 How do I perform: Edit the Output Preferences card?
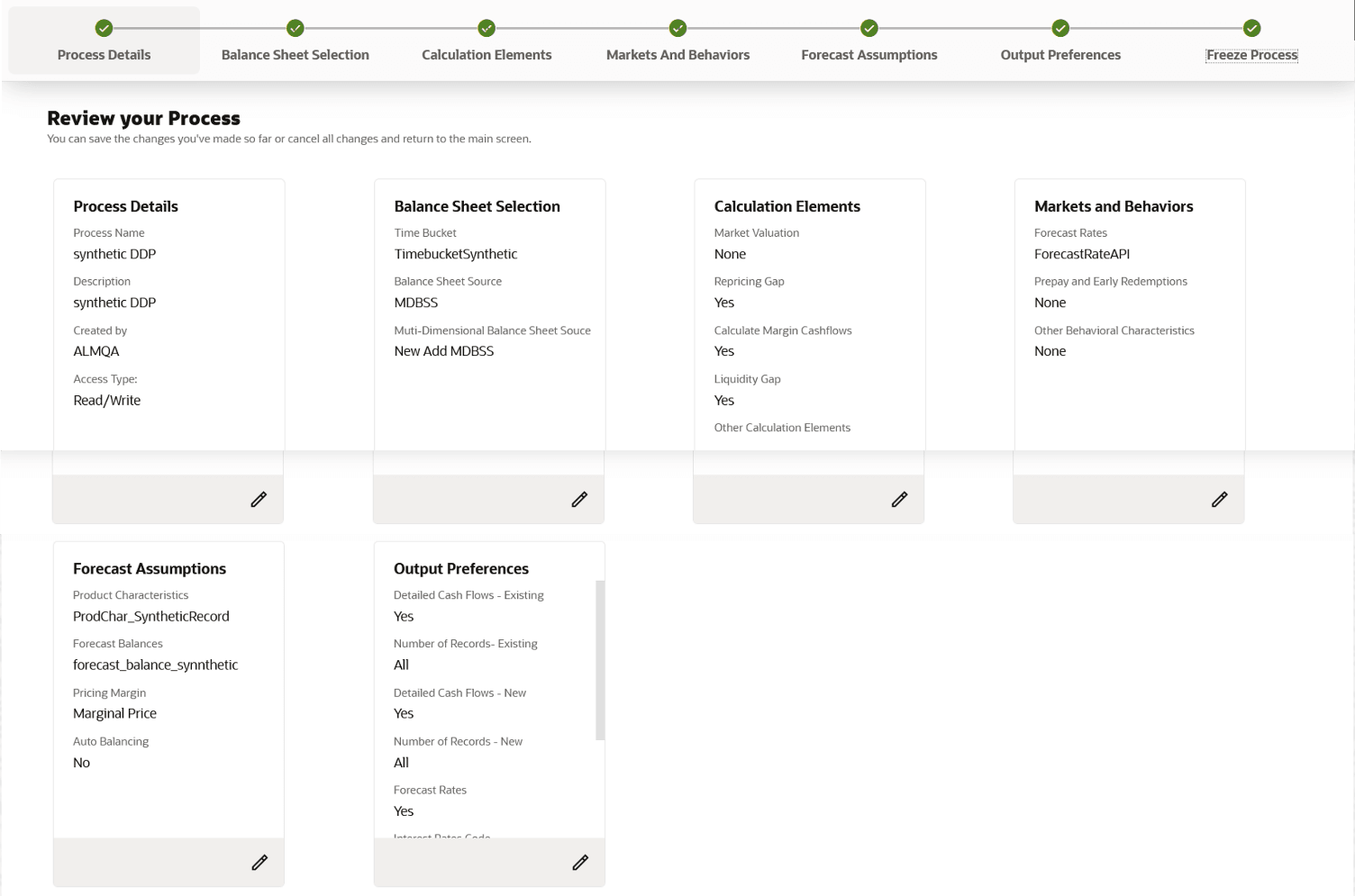(x=580, y=863)
